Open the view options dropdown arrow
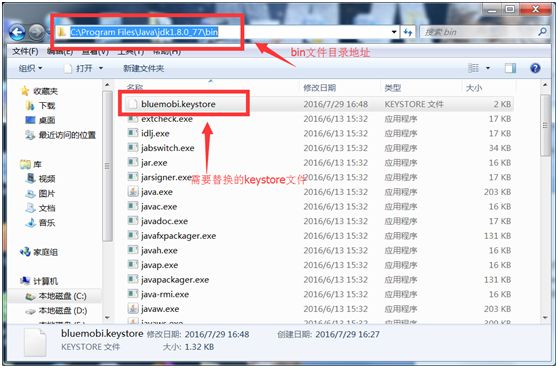Image resolution: width=558 pixels, height=368 pixels. [x=488, y=68]
